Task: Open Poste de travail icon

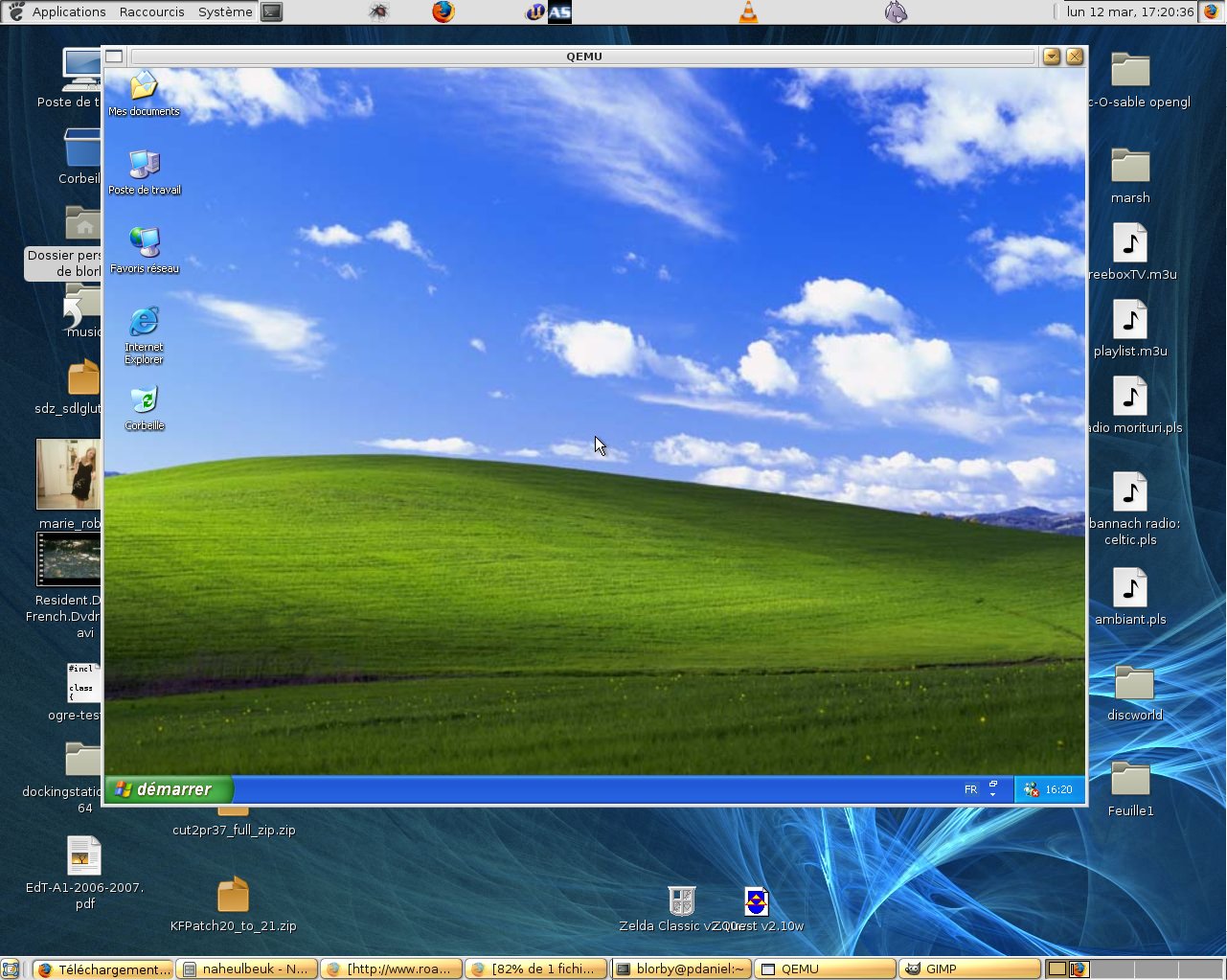Action: pos(144,165)
